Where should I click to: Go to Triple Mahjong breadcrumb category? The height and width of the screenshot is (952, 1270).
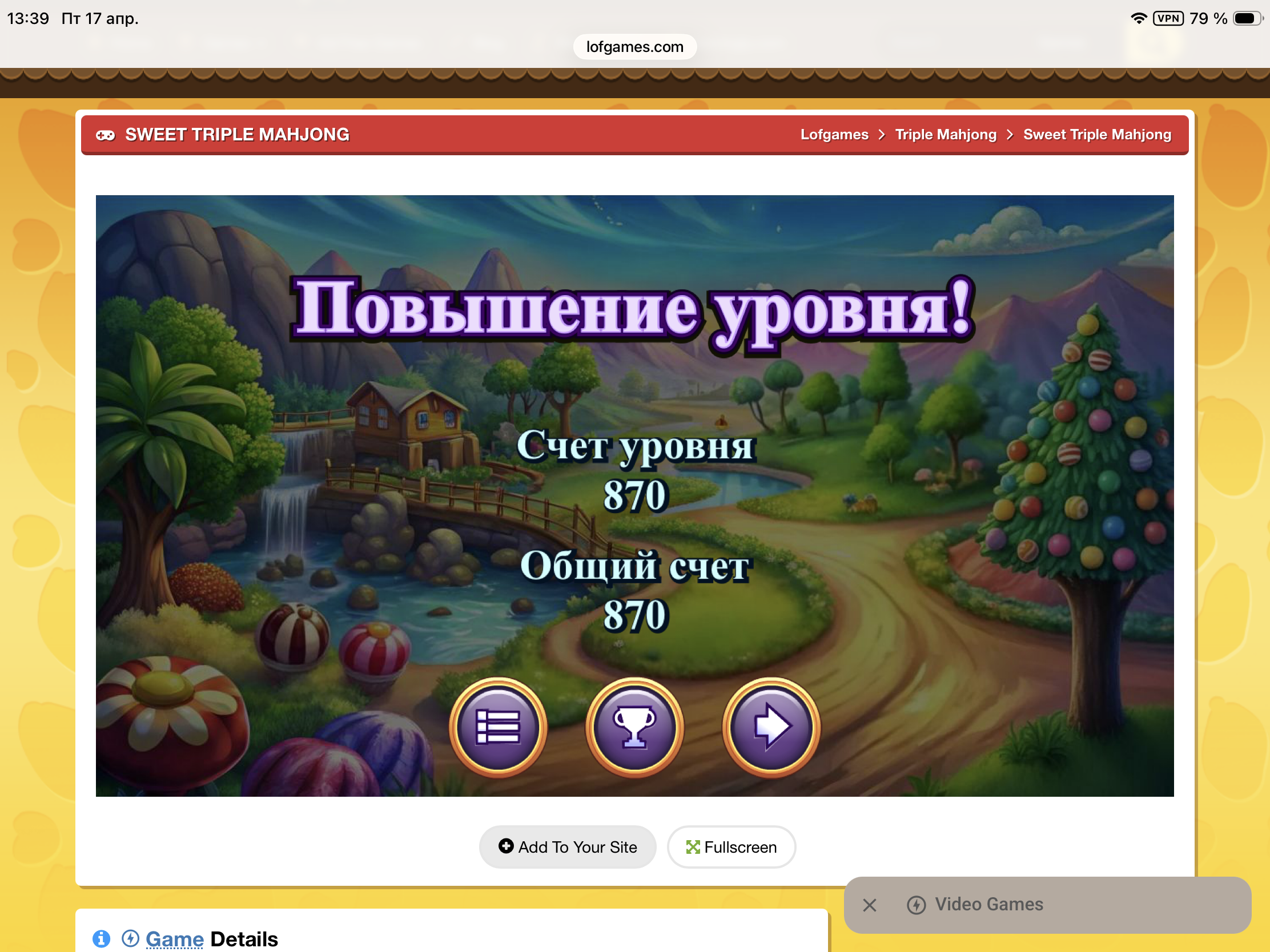click(x=946, y=135)
